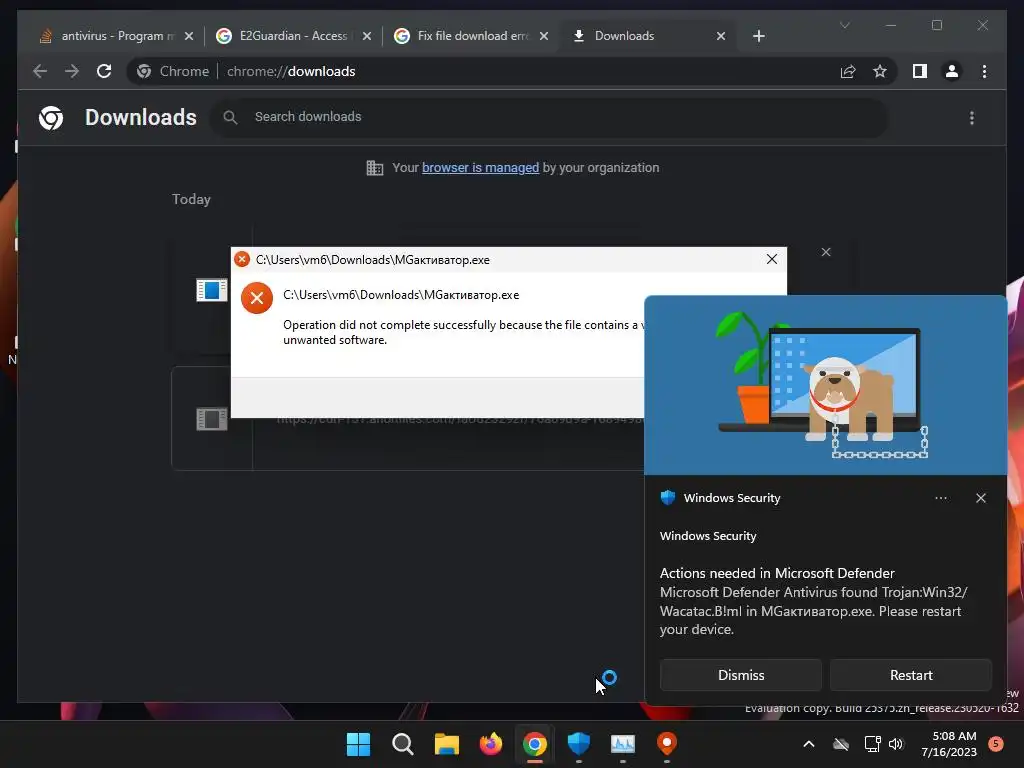
Task: Close the MGактиватор.exe error dialog
Action: pos(772,259)
